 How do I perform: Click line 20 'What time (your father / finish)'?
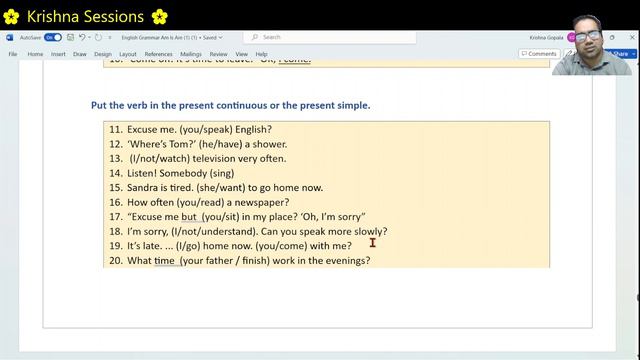click(198, 260)
